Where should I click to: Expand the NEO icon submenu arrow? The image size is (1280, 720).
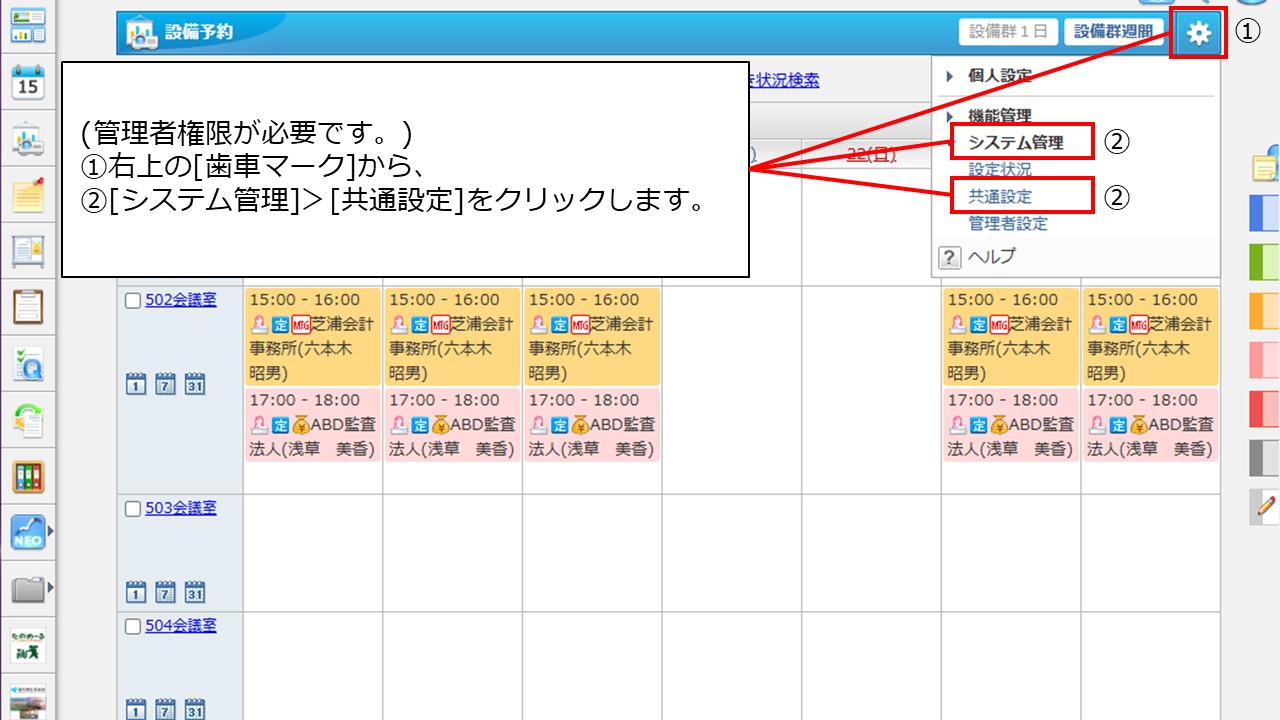tap(50, 532)
